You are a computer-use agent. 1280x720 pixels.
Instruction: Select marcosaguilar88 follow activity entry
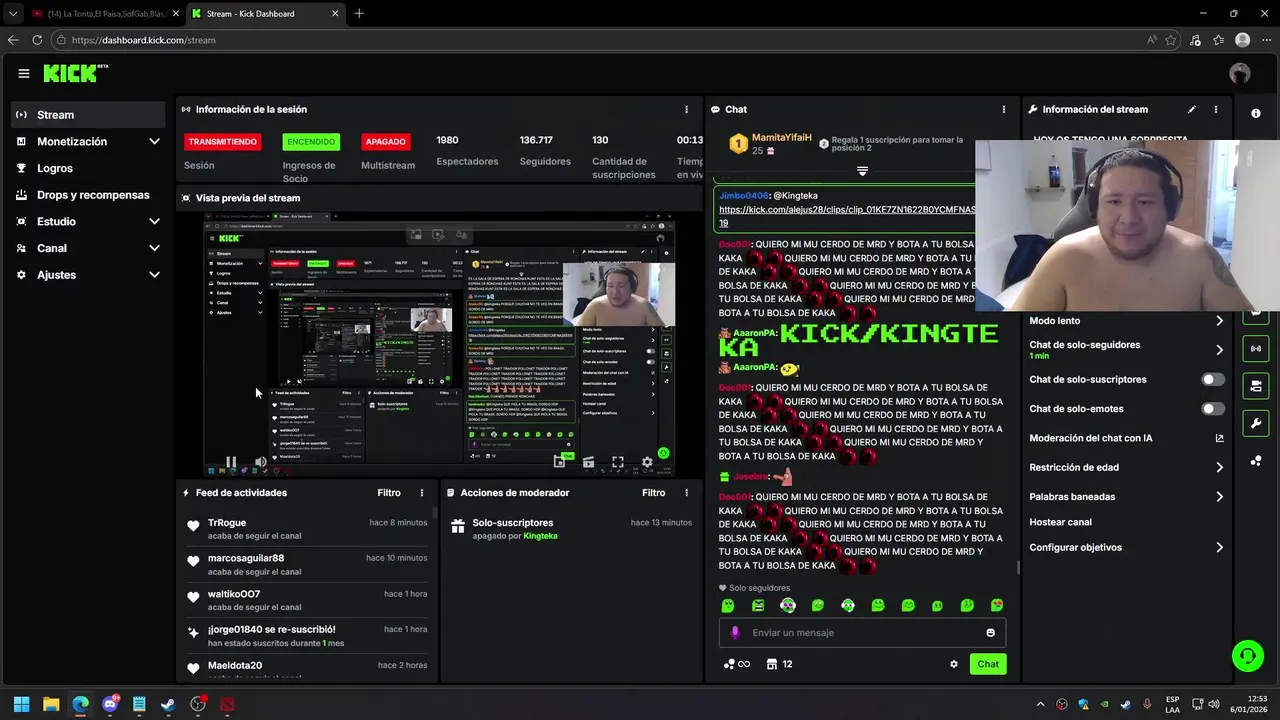[x=307, y=564]
